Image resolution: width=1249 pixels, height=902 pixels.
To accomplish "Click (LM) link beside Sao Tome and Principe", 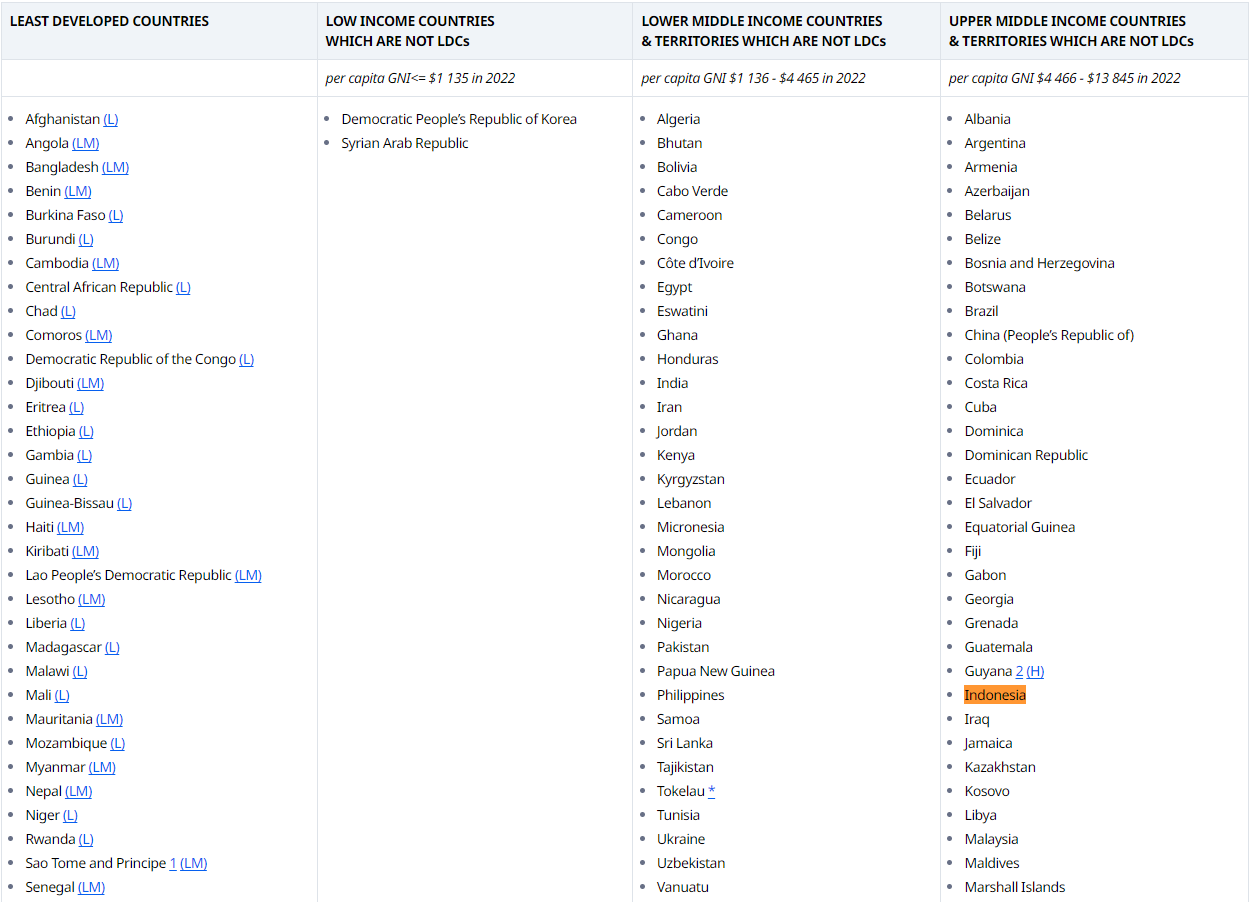I will (x=194, y=863).
